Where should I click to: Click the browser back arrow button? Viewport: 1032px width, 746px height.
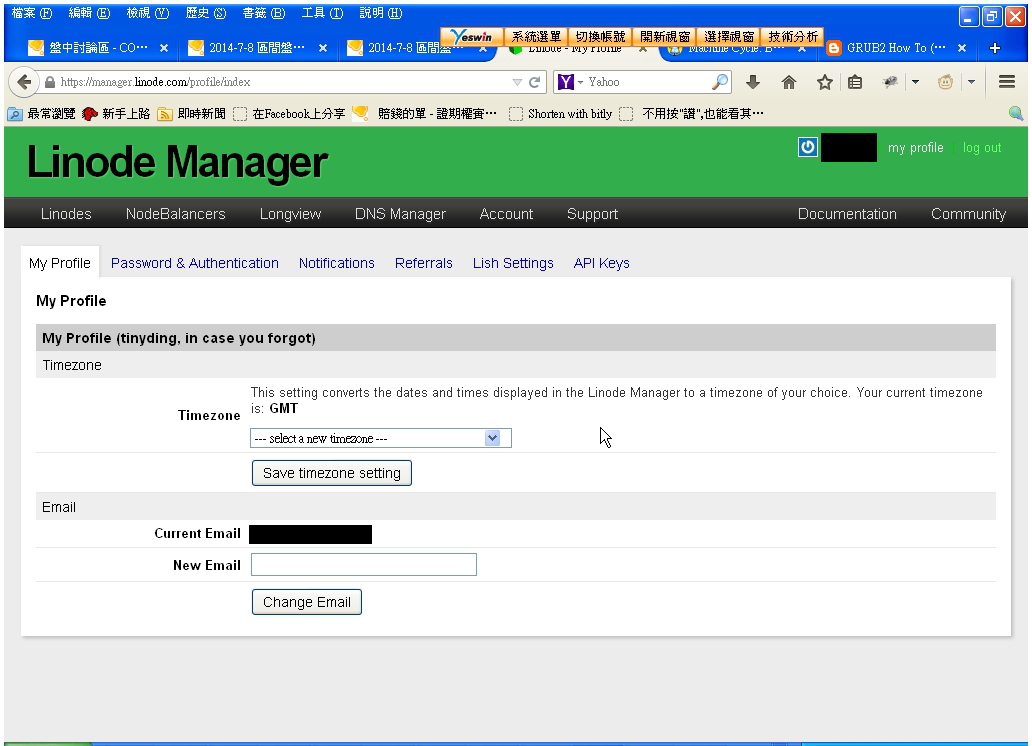point(24,82)
